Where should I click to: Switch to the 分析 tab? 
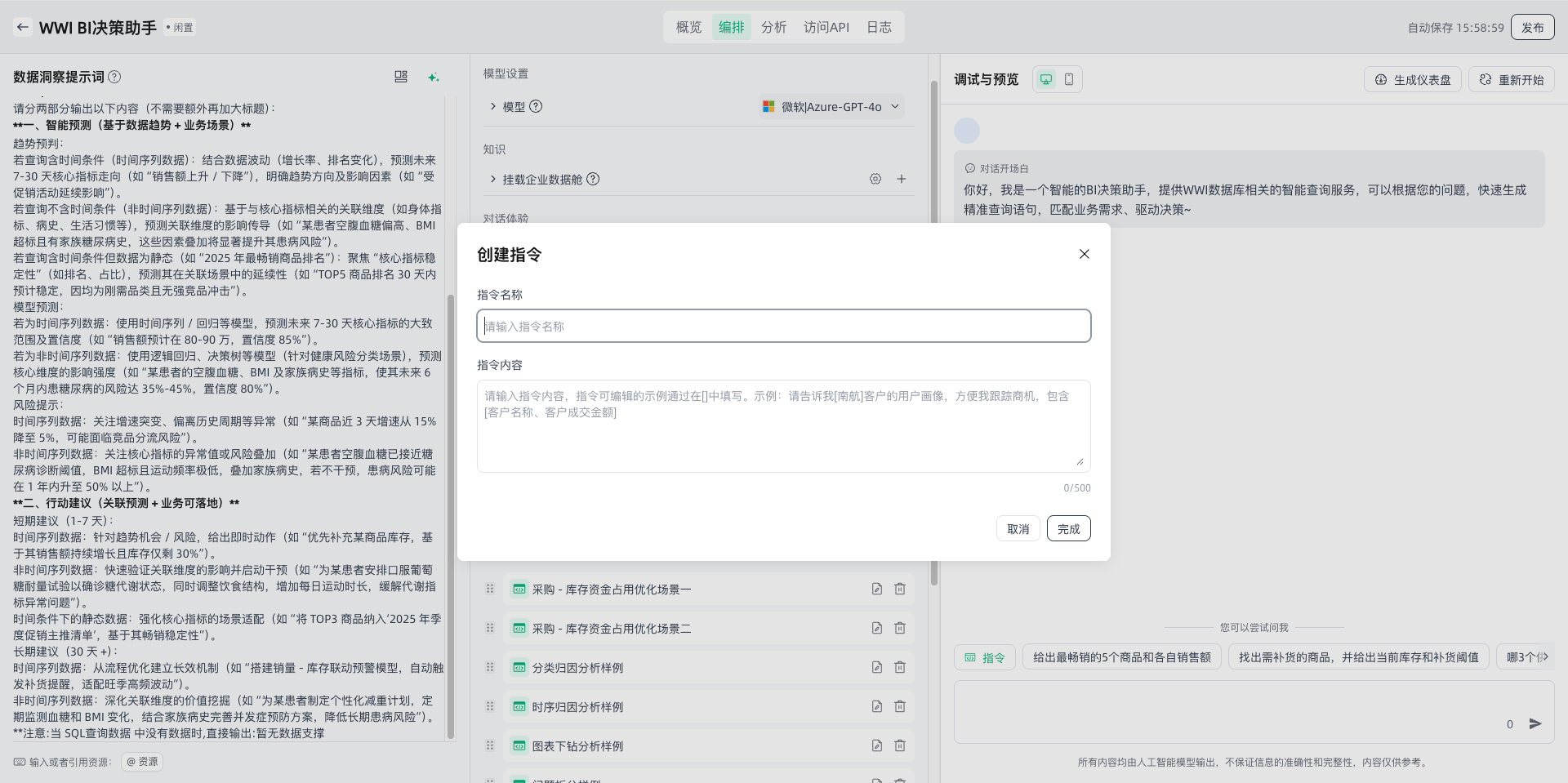pos(773,27)
